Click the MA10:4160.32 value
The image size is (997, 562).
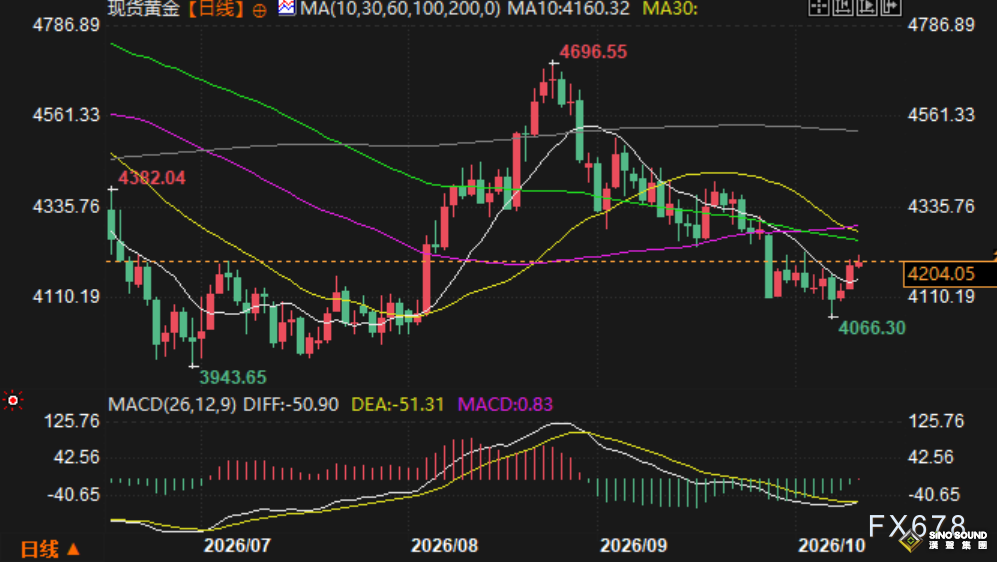568,8
